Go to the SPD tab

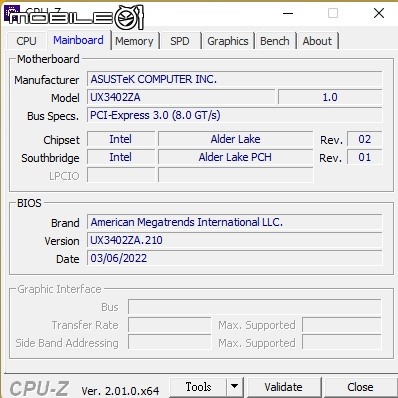pyautogui.click(x=180, y=41)
